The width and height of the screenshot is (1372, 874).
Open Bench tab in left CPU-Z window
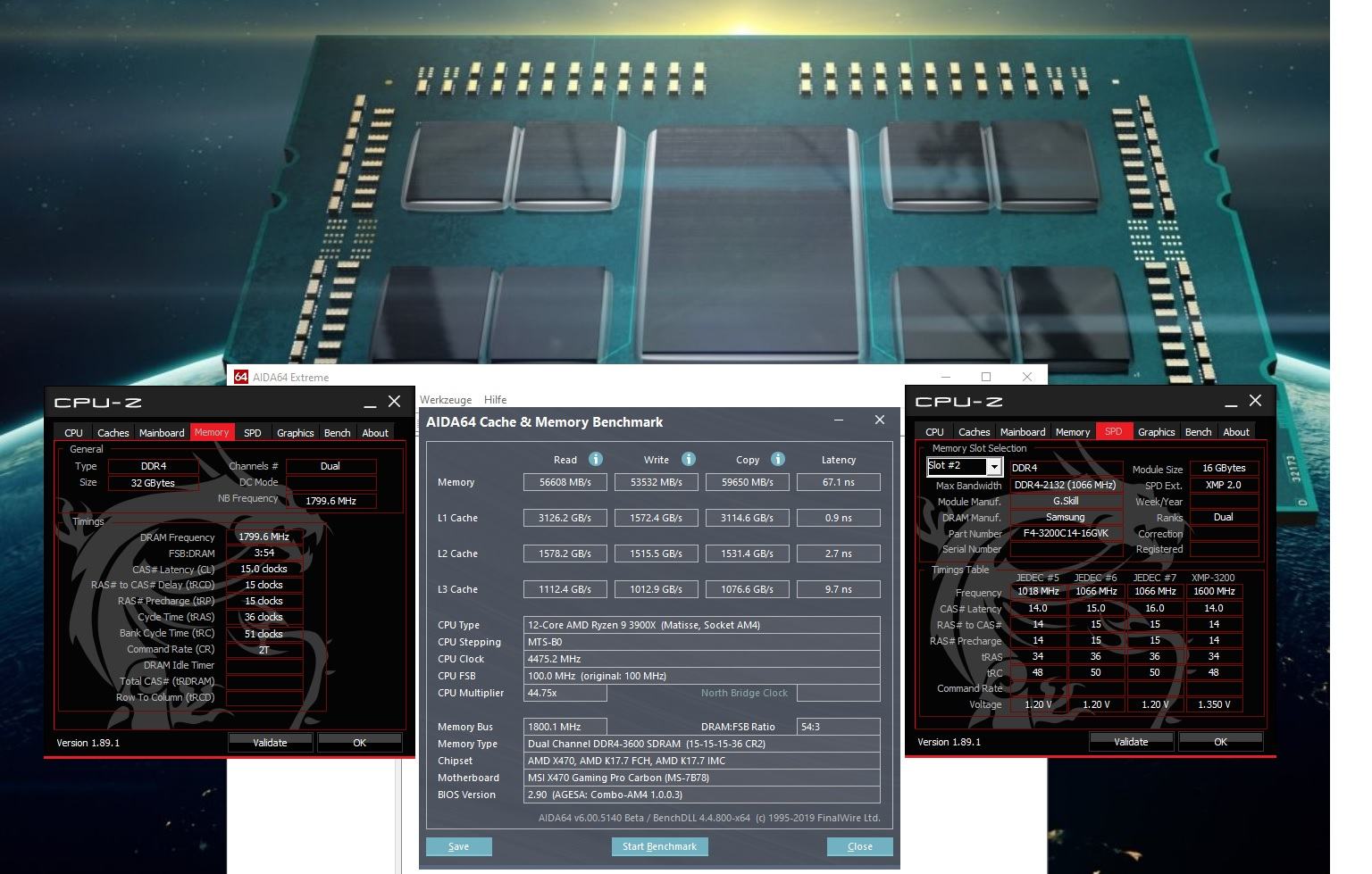pyautogui.click(x=337, y=432)
